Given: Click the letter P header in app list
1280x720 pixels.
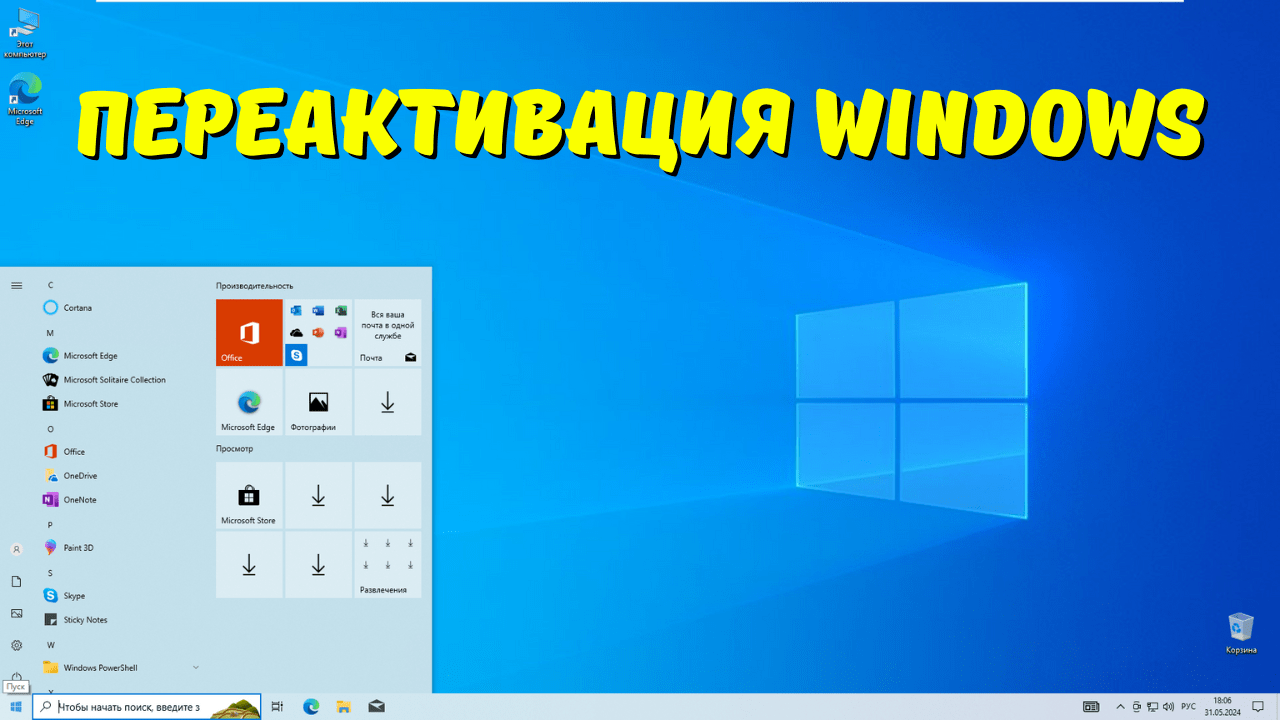Looking at the screenshot, I should (50, 525).
